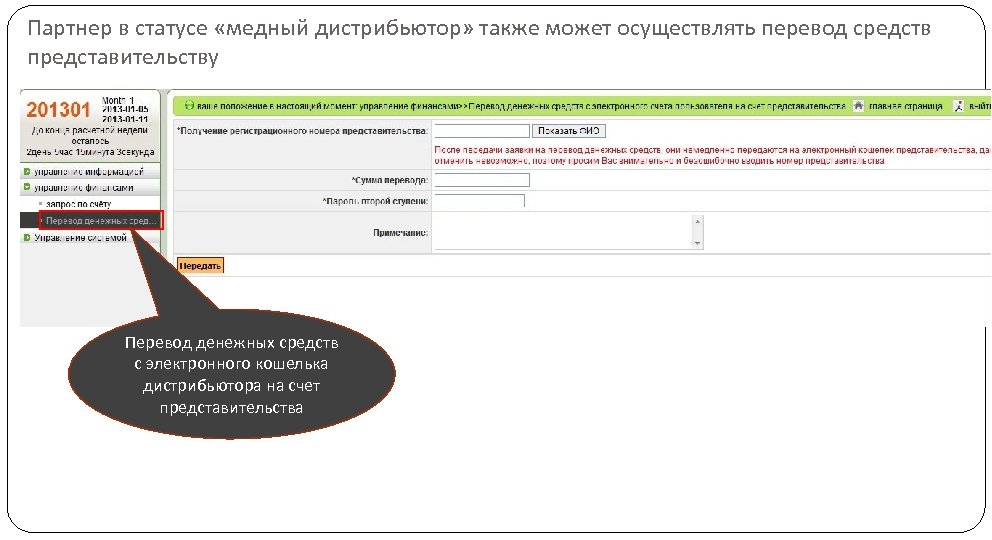This screenshot has width=992, height=540.
Task: Click the date 2013-01-05
Action: point(125,109)
